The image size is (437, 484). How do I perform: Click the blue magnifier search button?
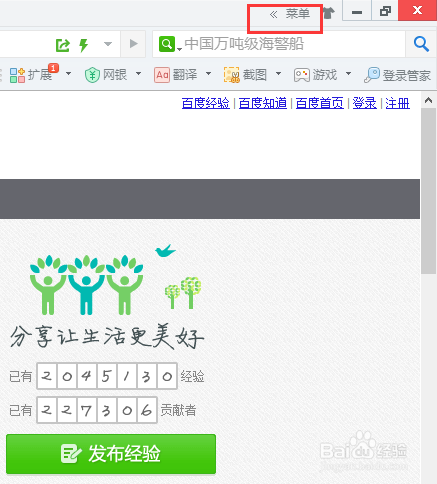pyautogui.click(x=421, y=44)
